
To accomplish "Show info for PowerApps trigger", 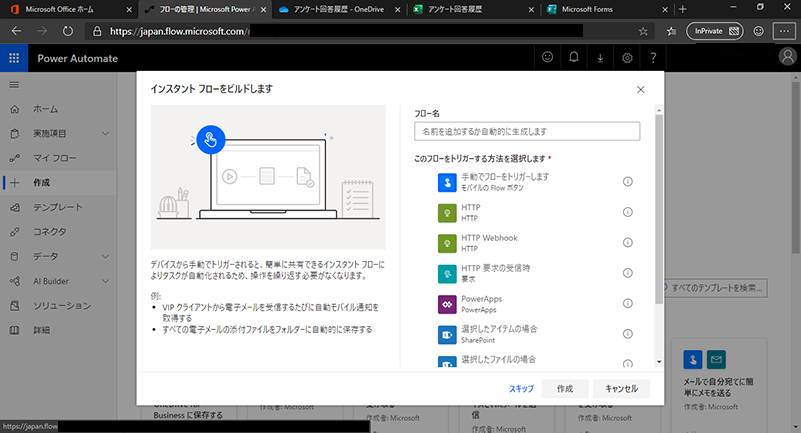I will [x=628, y=303].
